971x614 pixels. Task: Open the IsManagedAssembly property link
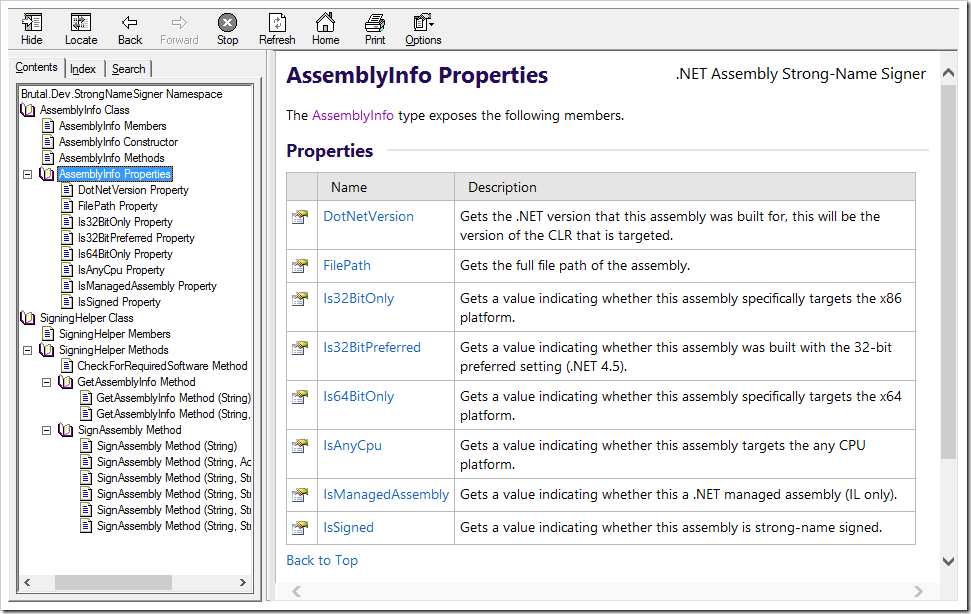pyautogui.click(x=386, y=495)
